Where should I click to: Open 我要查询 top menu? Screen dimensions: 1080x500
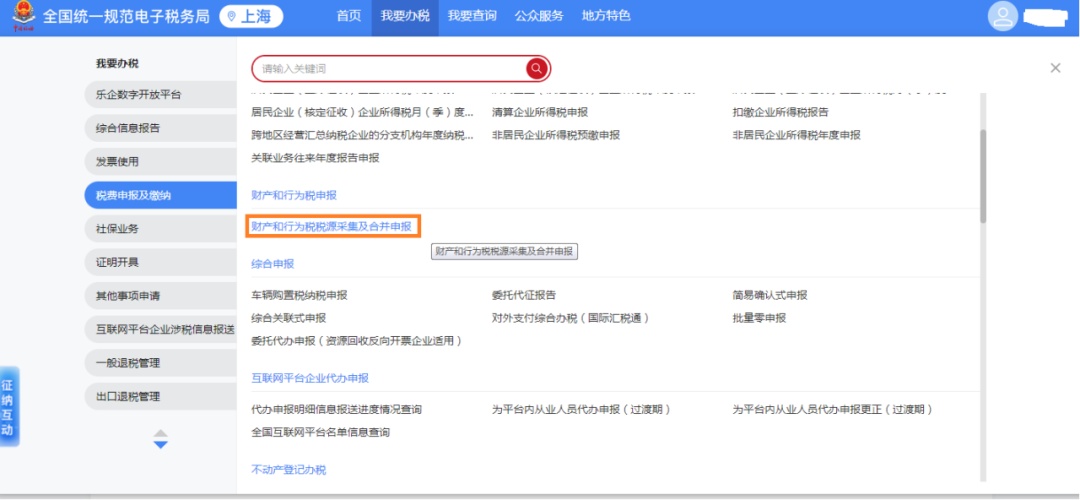[471, 17]
